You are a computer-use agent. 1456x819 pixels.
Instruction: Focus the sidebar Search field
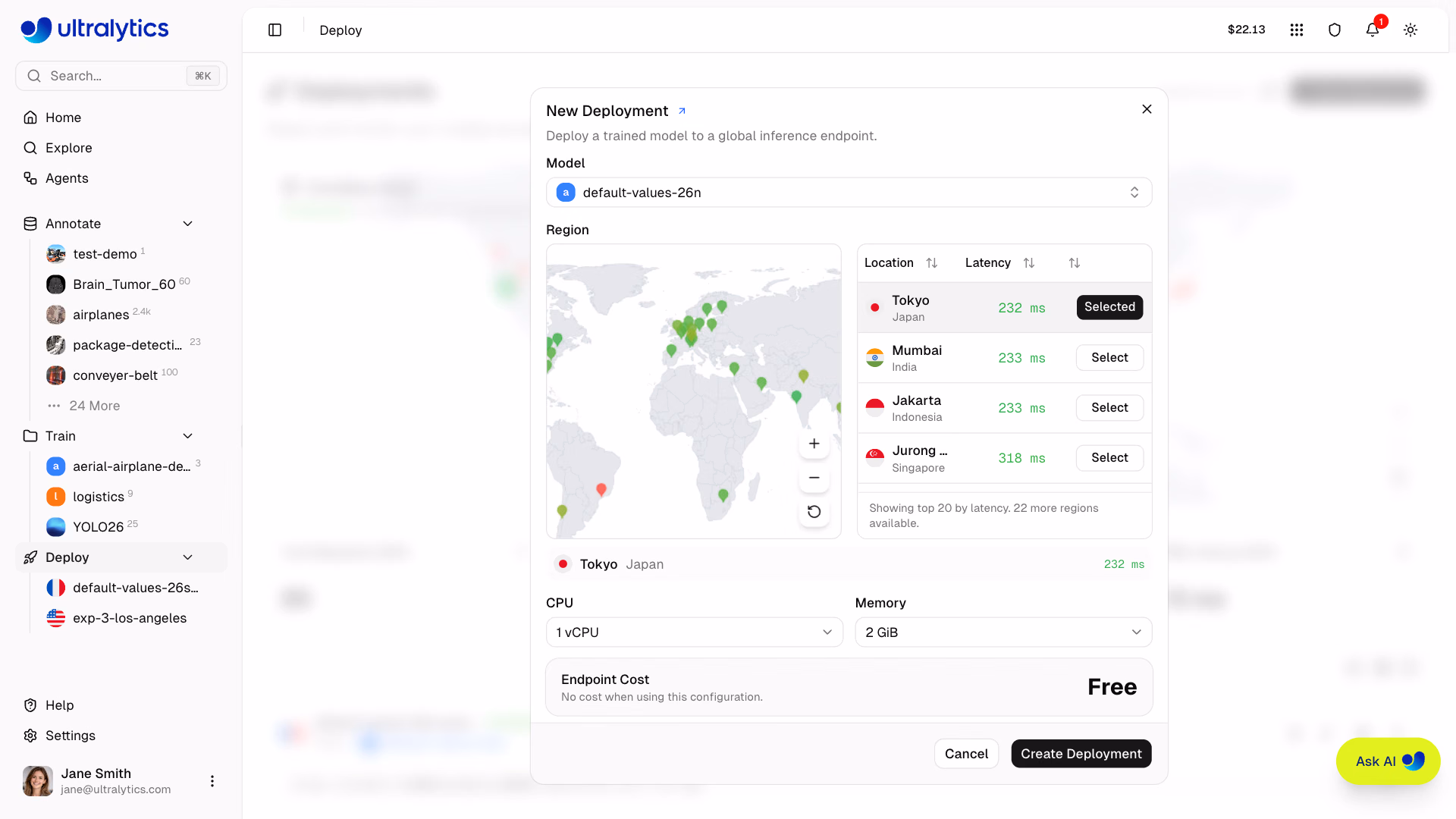pyautogui.click(x=121, y=76)
